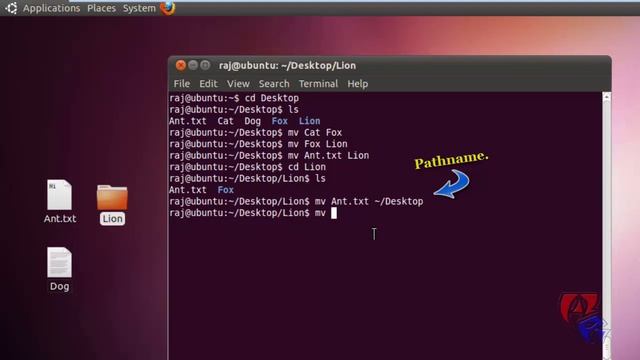The image size is (640, 360).
Task: Open the terminal File menu
Action: coord(182,84)
